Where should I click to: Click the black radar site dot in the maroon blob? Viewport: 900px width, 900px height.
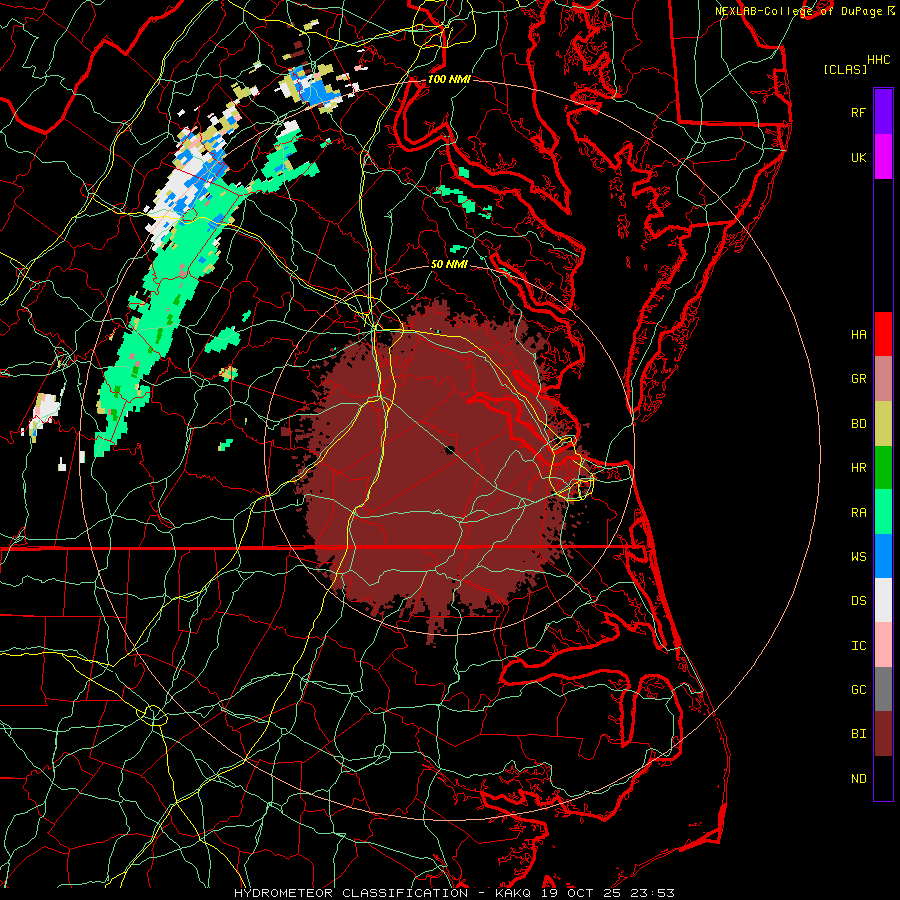(449, 450)
